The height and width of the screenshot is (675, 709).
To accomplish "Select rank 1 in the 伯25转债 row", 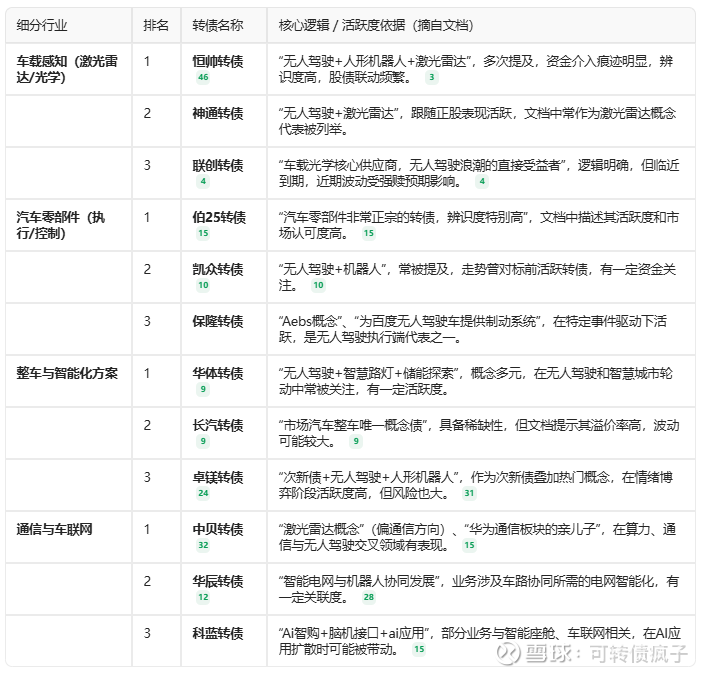I will tap(147, 217).
